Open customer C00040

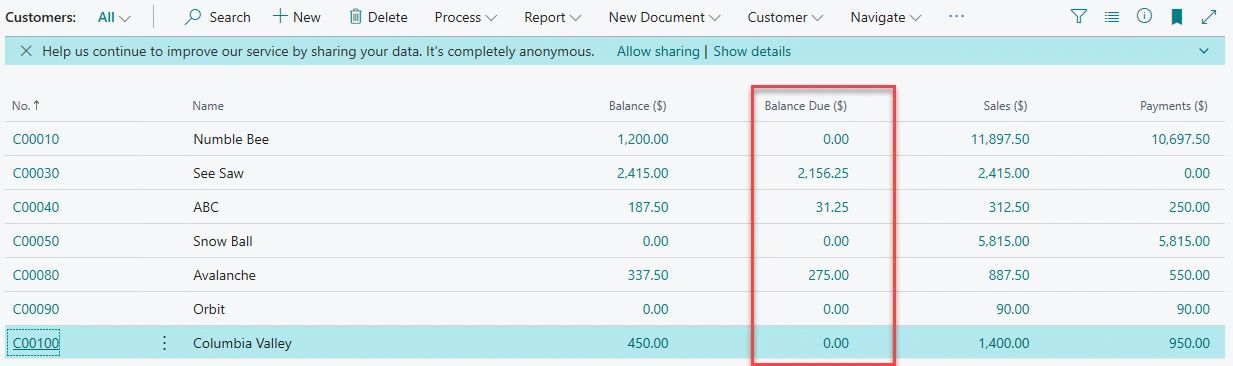tap(36, 207)
